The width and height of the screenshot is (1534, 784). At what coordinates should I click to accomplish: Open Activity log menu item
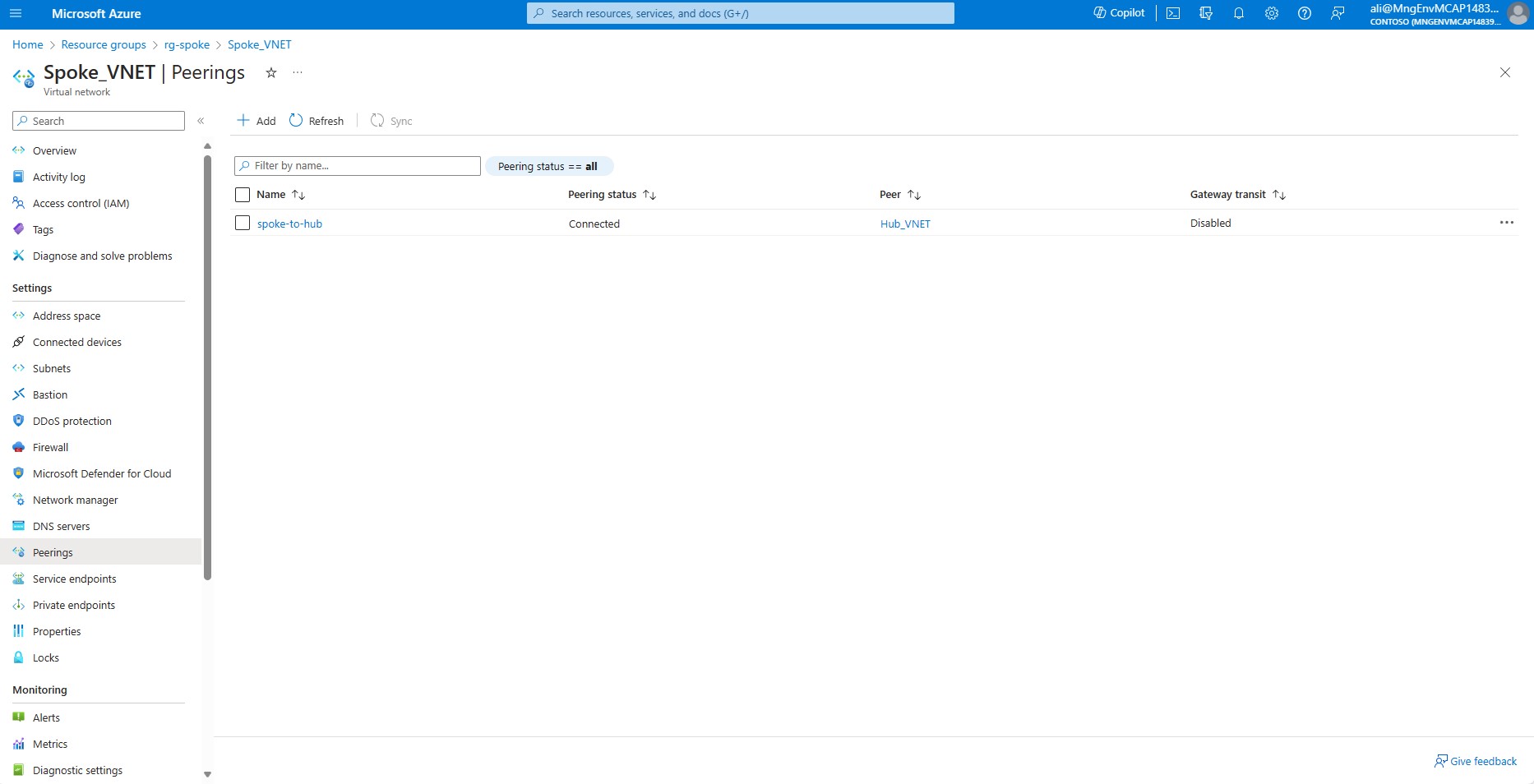pyautogui.click(x=59, y=177)
